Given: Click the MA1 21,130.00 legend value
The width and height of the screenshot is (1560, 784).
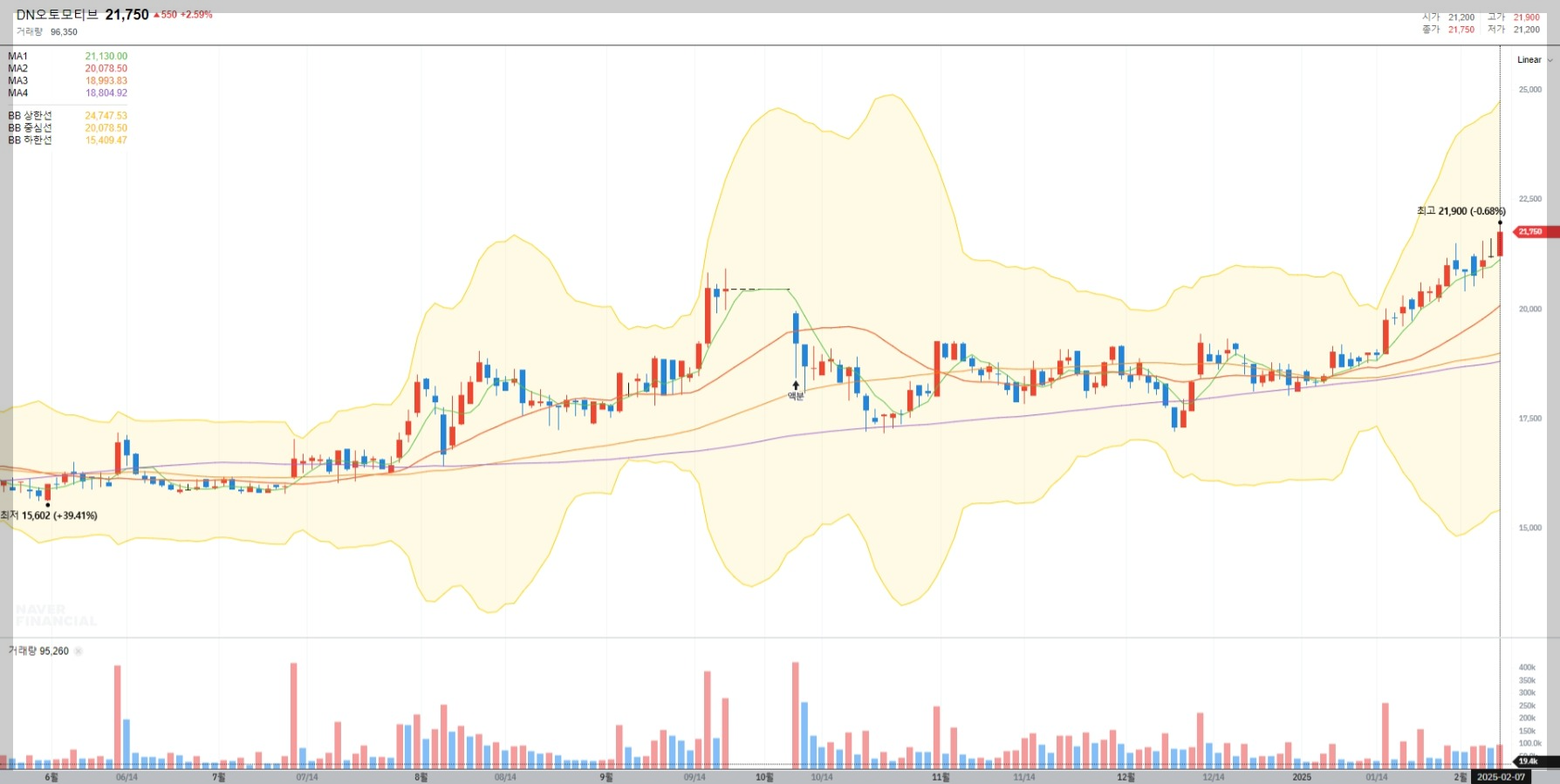Looking at the screenshot, I should pos(106,57).
